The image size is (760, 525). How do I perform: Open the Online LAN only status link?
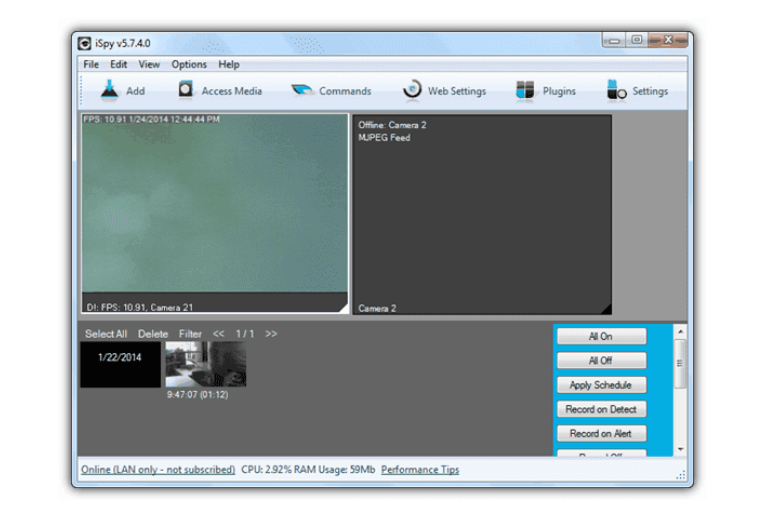click(158, 470)
